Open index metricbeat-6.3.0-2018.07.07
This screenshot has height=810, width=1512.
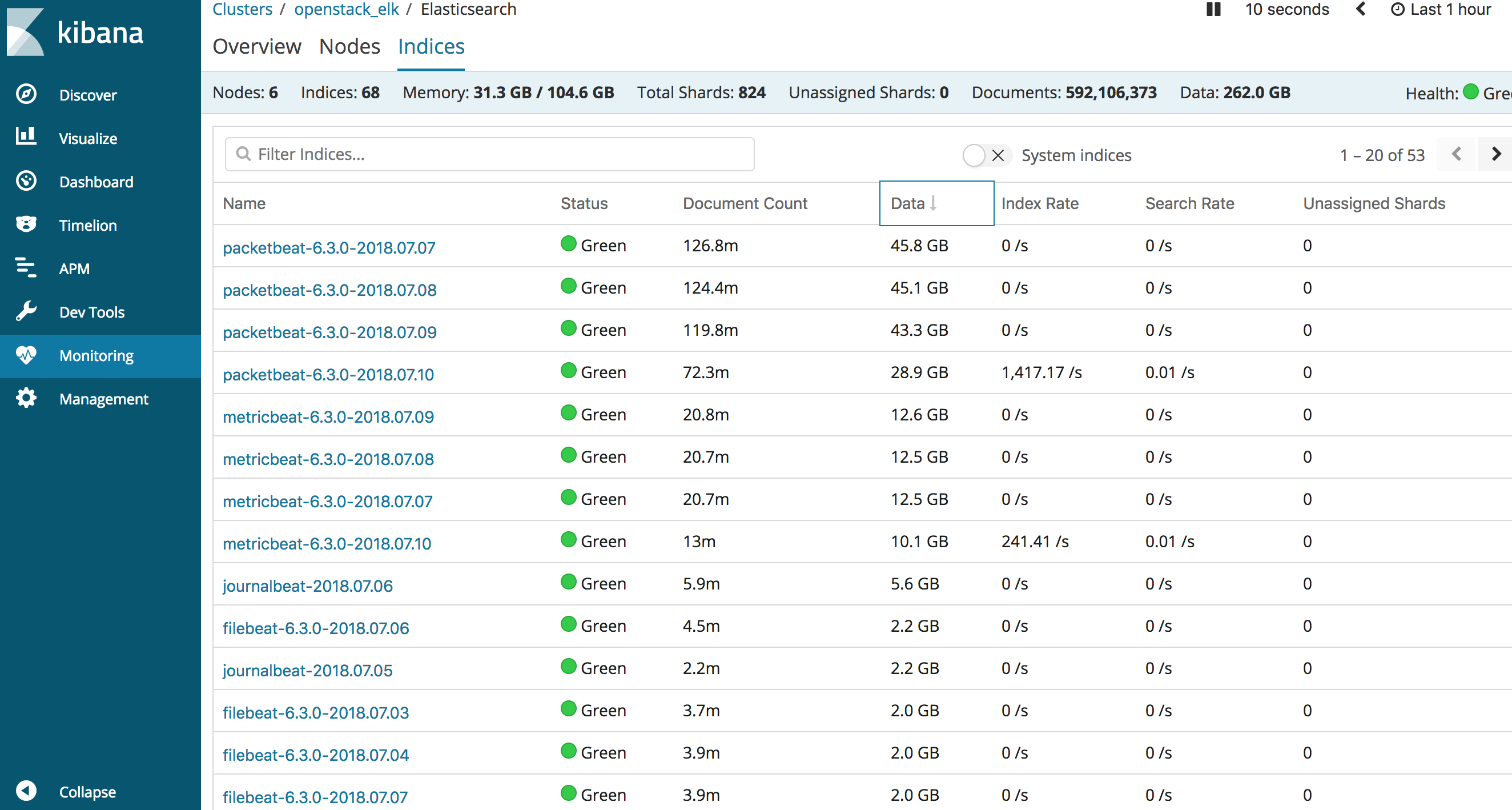coord(328,501)
